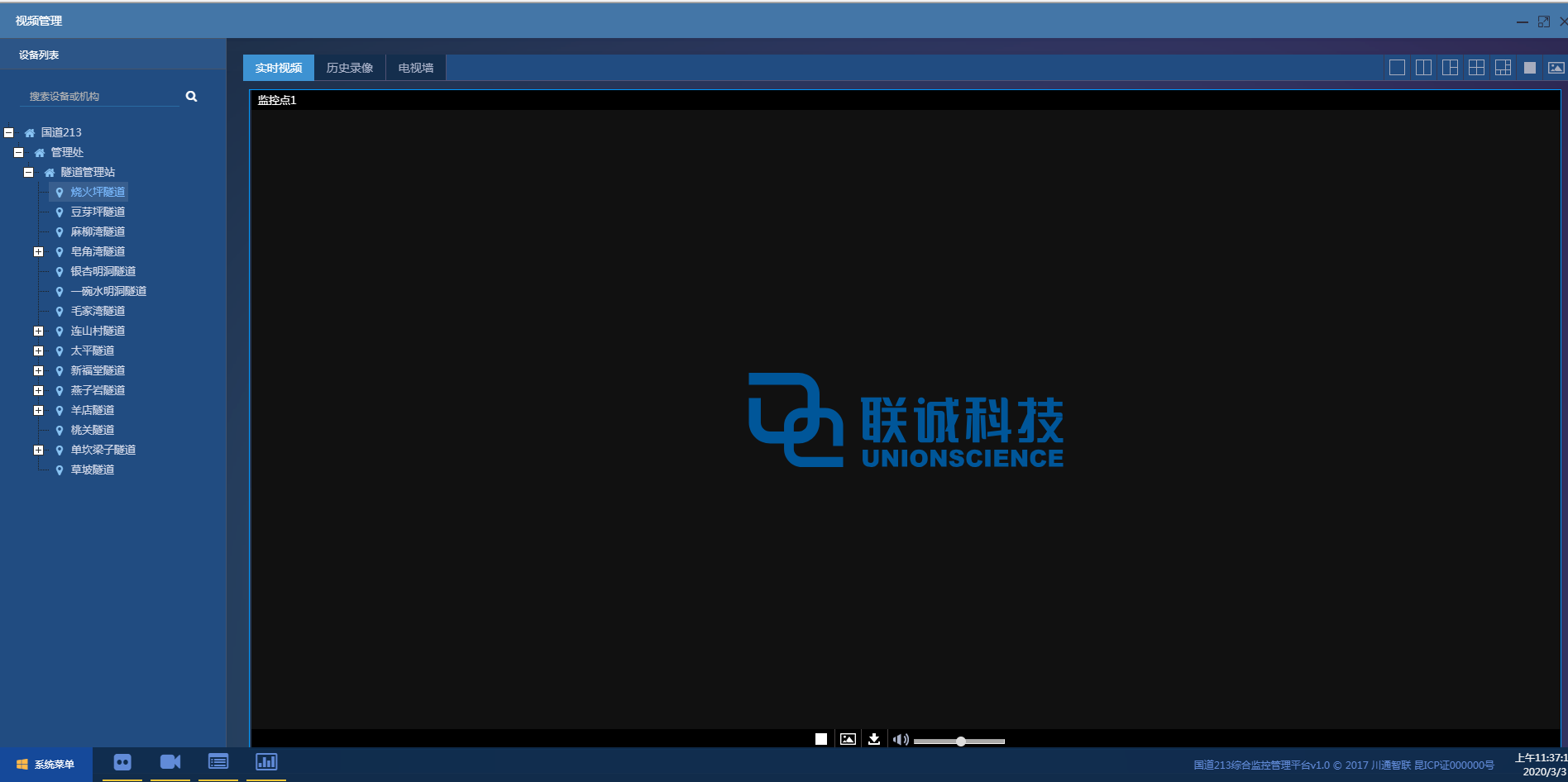Image resolution: width=1568 pixels, height=782 pixels.
Task: Collapse the 国道213 root node
Action: 8,132
